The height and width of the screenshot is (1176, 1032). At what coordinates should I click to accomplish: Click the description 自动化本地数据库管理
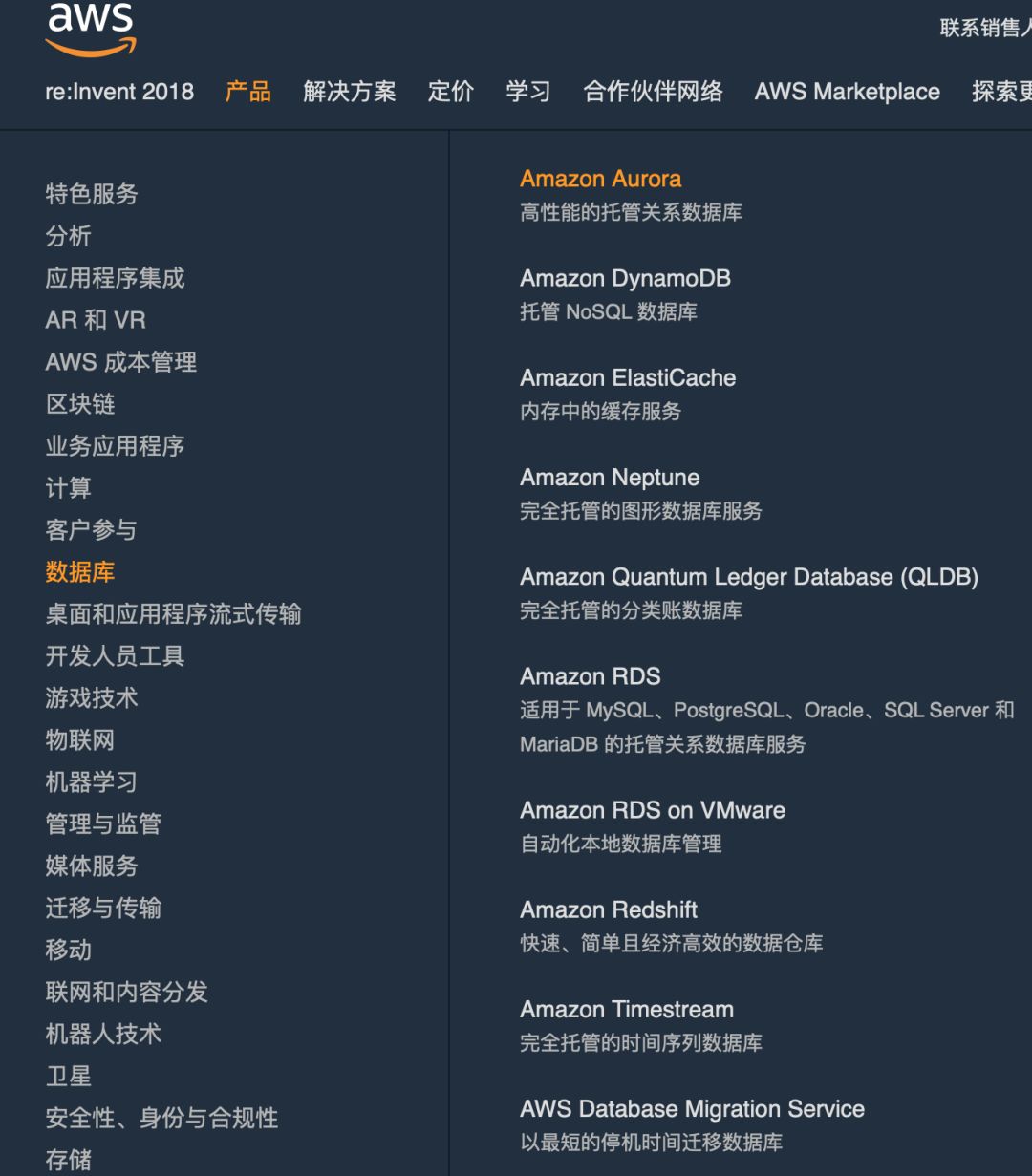621,844
